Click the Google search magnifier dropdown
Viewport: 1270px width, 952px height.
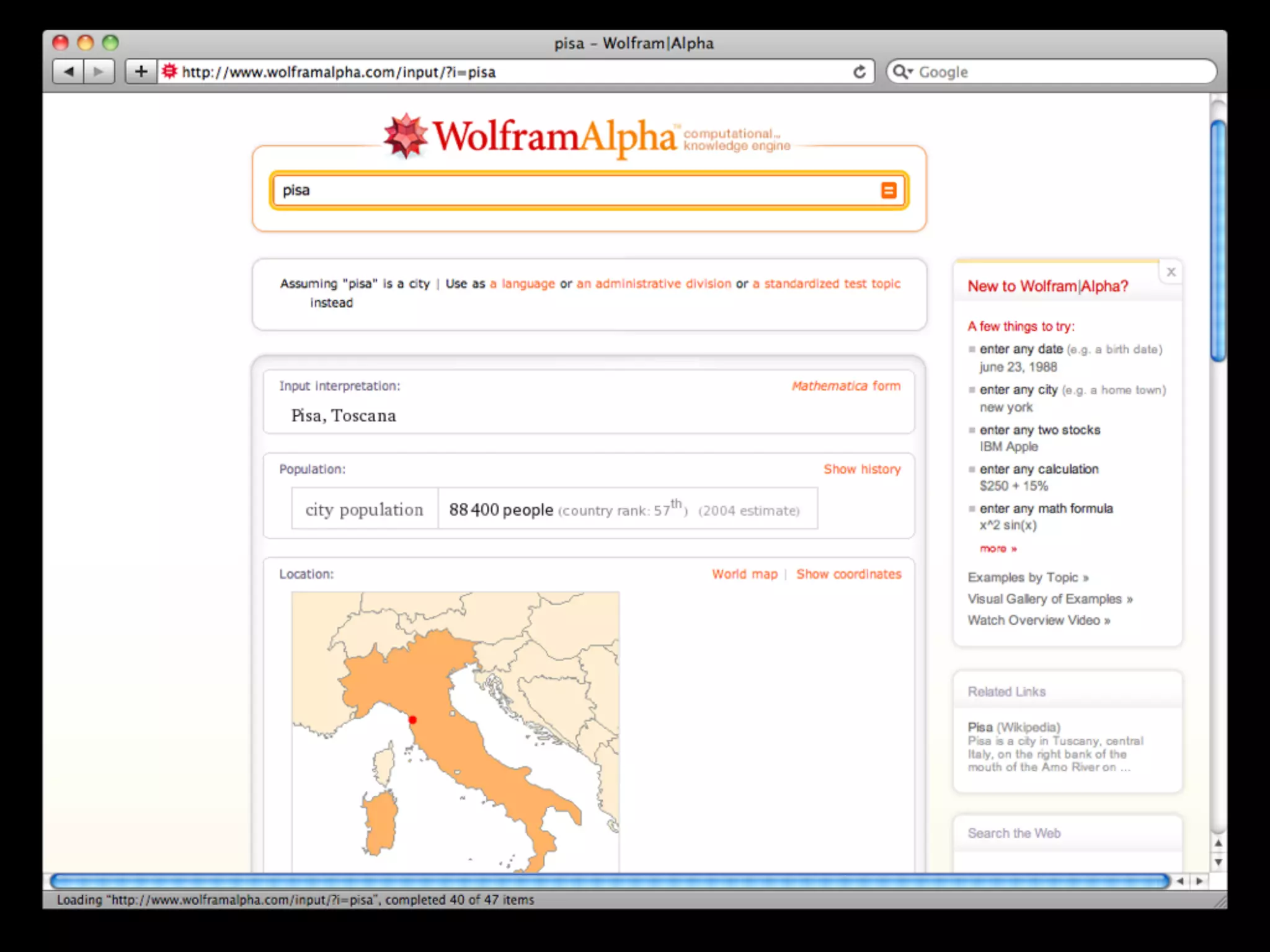coord(902,72)
